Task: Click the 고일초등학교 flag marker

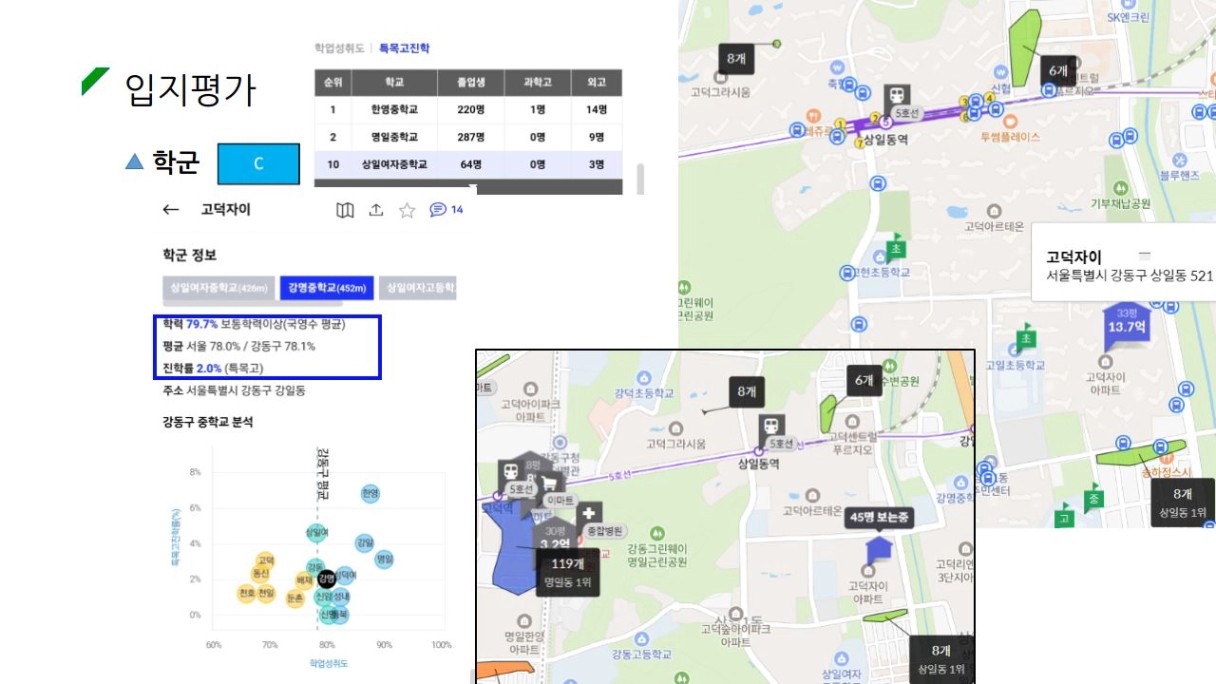Action: [x=1025, y=337]
